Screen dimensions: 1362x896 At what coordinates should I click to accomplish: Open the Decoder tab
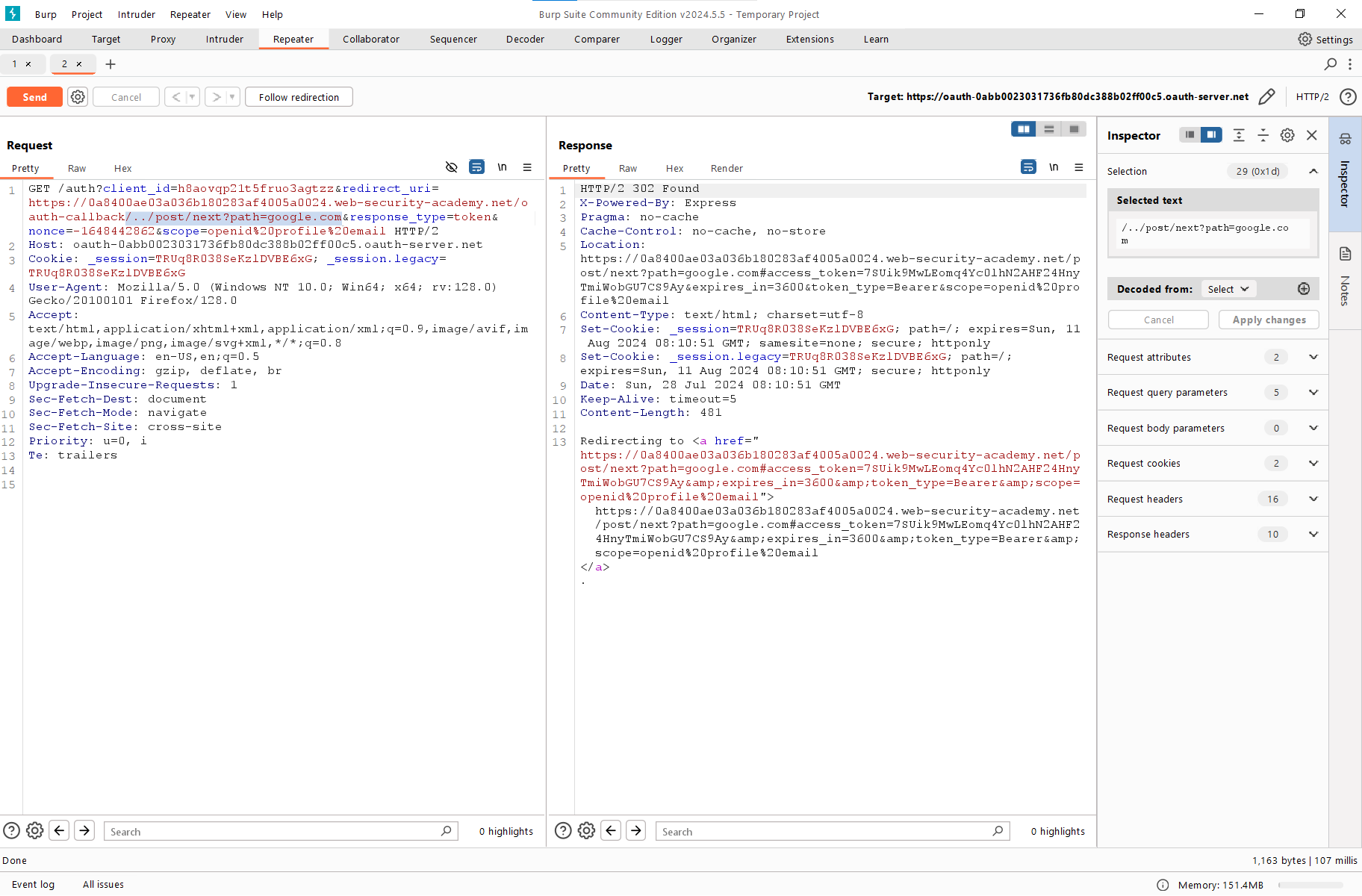[x=525, y=40]
